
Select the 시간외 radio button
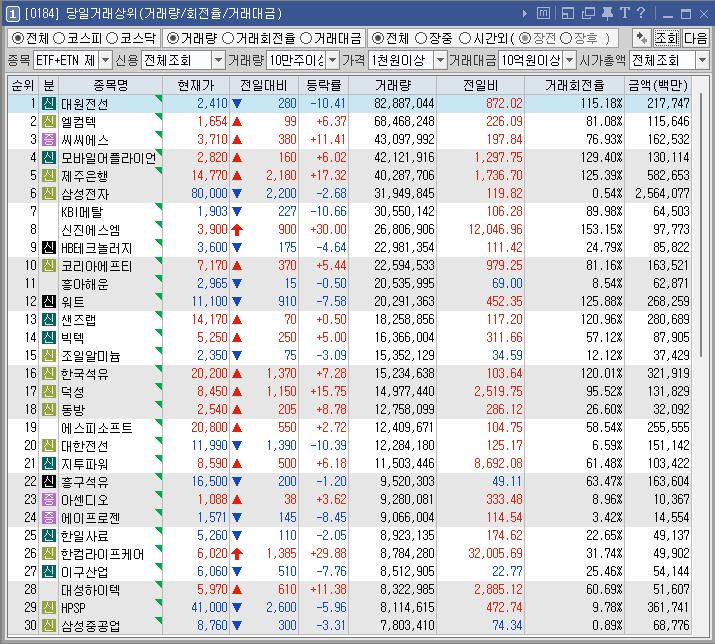(465, 38)
